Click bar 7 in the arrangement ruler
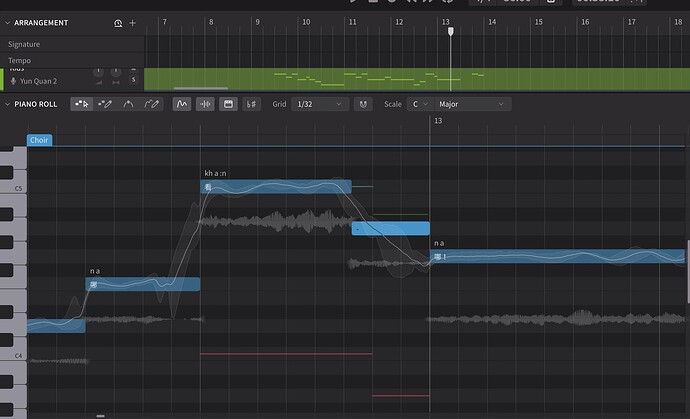The width and height of the screenshot is (690, 419). tap(165, 22)
